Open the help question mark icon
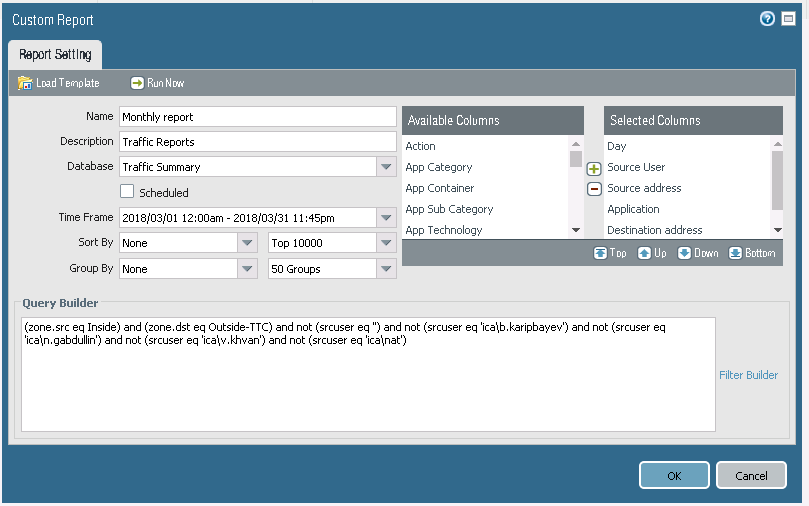The height and width of the screenshot is (506, 809). (x=767, y=19)
